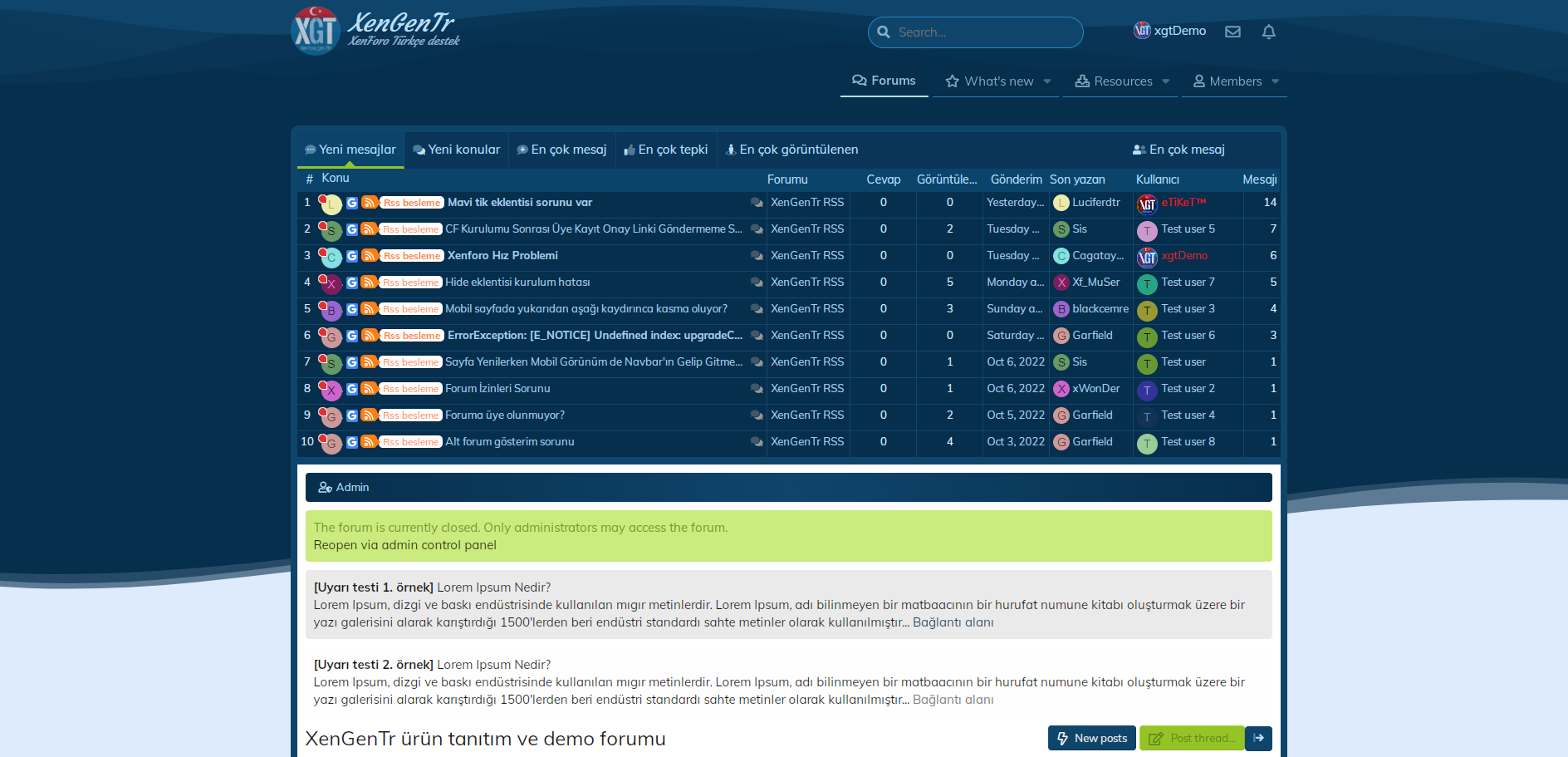Open XenGenTr RSS forum link in row 1

pyautogui.click(x=807, y=203)
